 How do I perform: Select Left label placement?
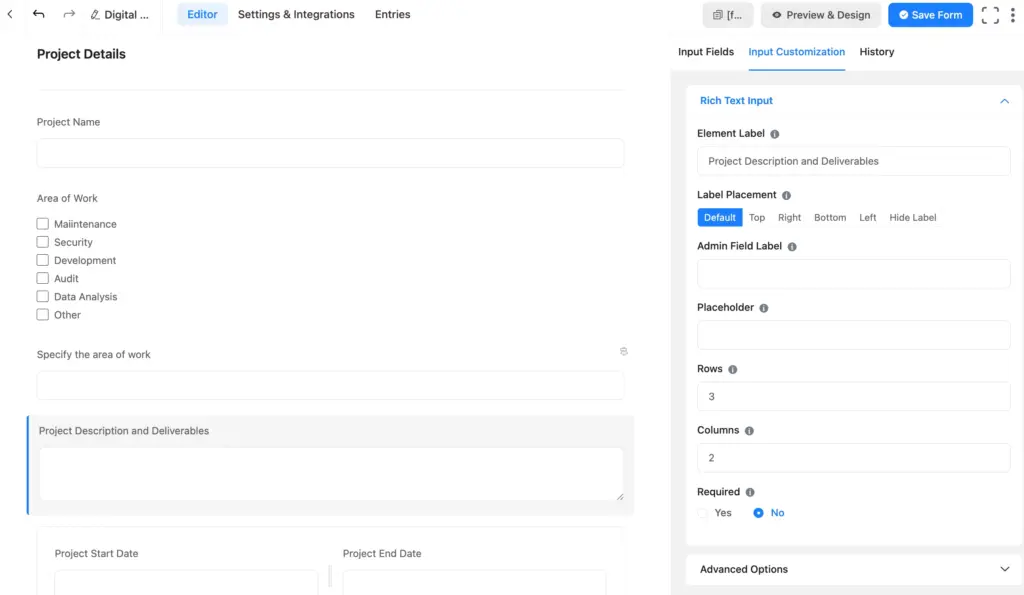(867, 217)
